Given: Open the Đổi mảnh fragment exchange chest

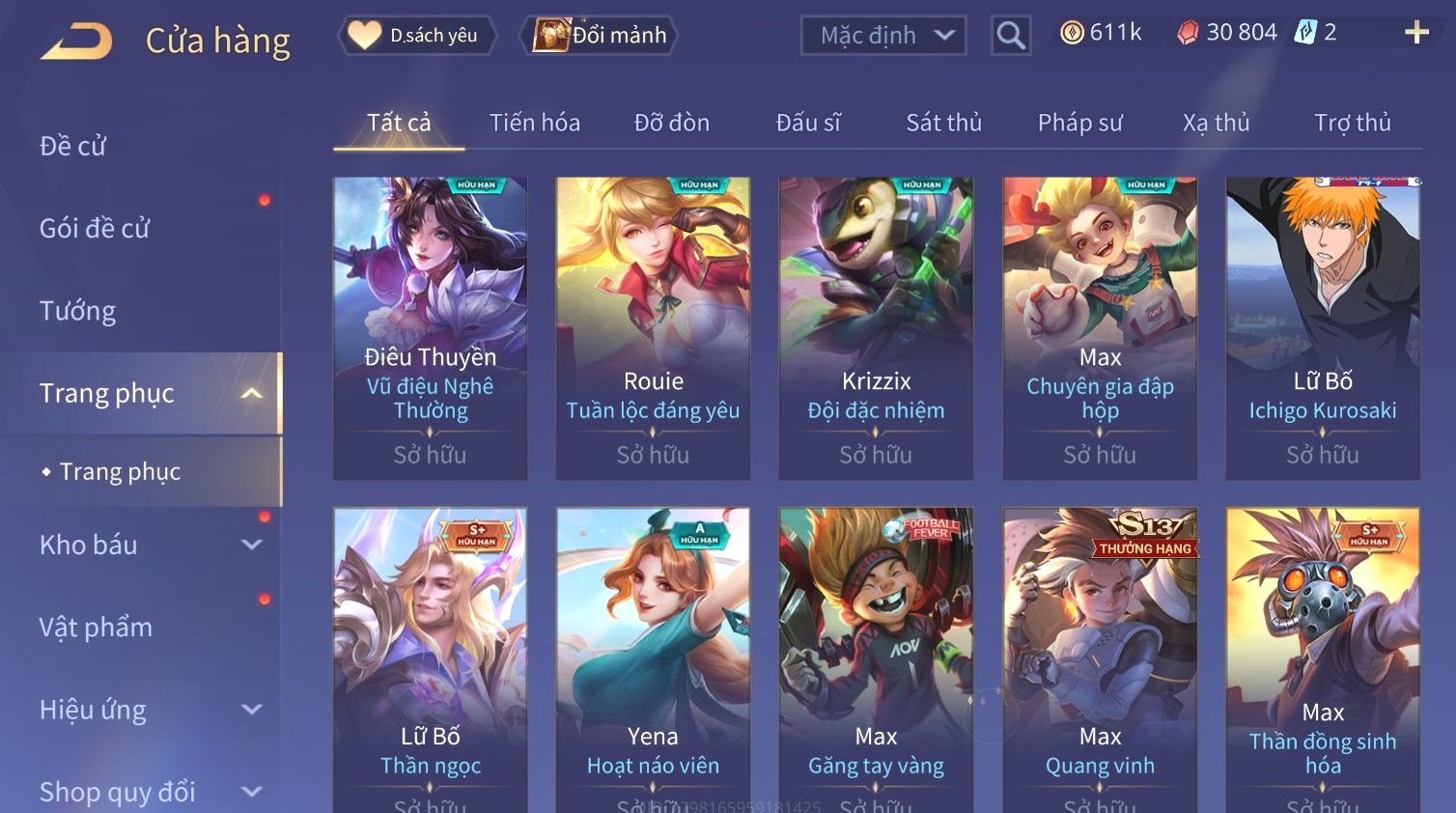Looking at the screenshot, I should [599, 36].
